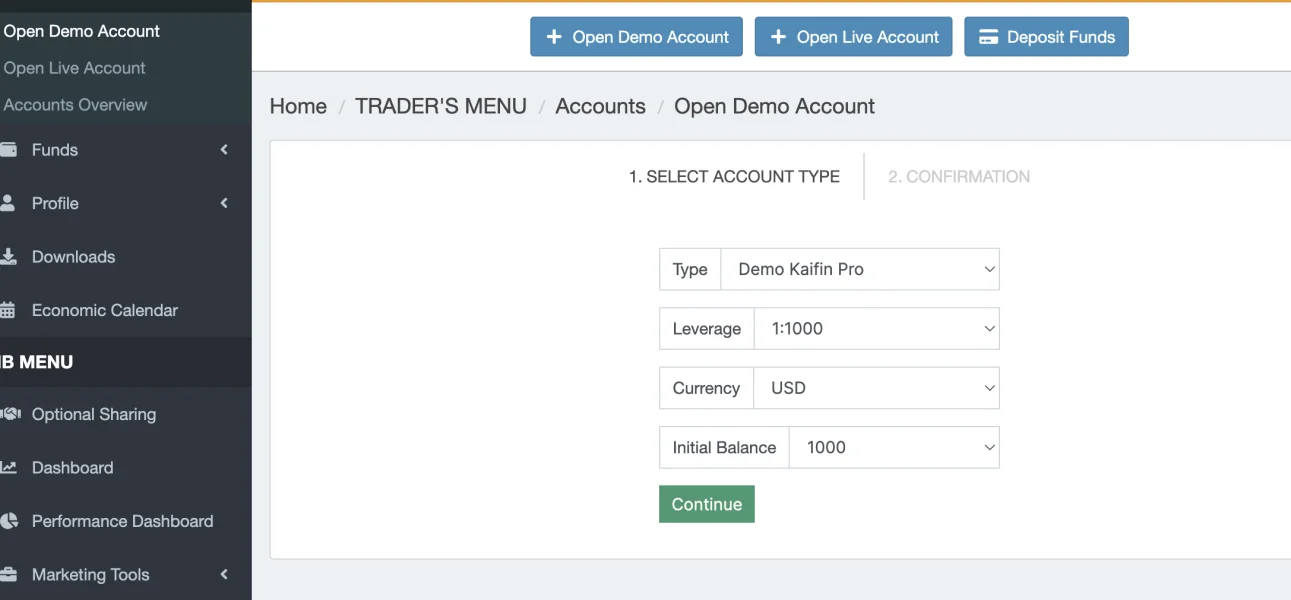This screenshot has height=600, width=1291.
Task: Click the Downloads arrow icon in sidebar
Action: [x=8, y=257]
